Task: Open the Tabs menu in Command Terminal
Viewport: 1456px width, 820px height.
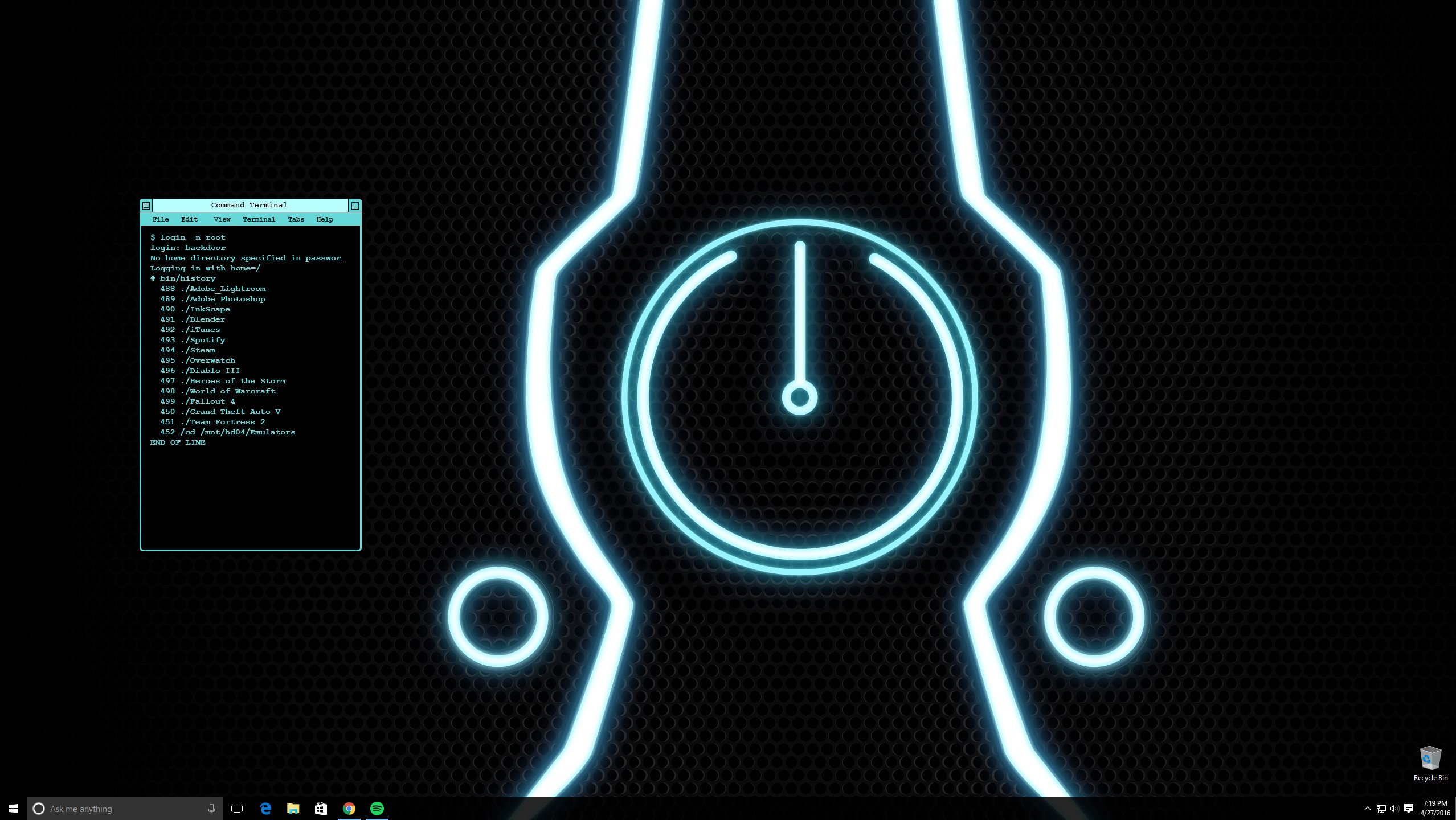Action: pyautogui.click(x=296, y=219)
